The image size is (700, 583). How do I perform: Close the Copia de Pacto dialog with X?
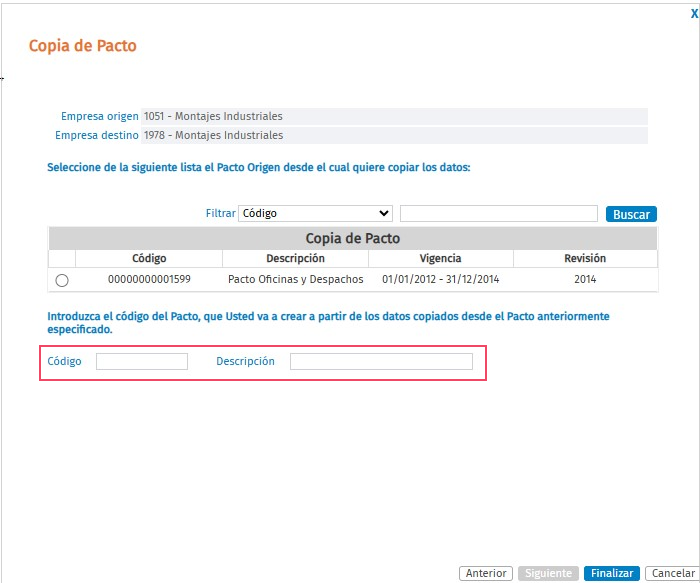[x=694, y=14]
